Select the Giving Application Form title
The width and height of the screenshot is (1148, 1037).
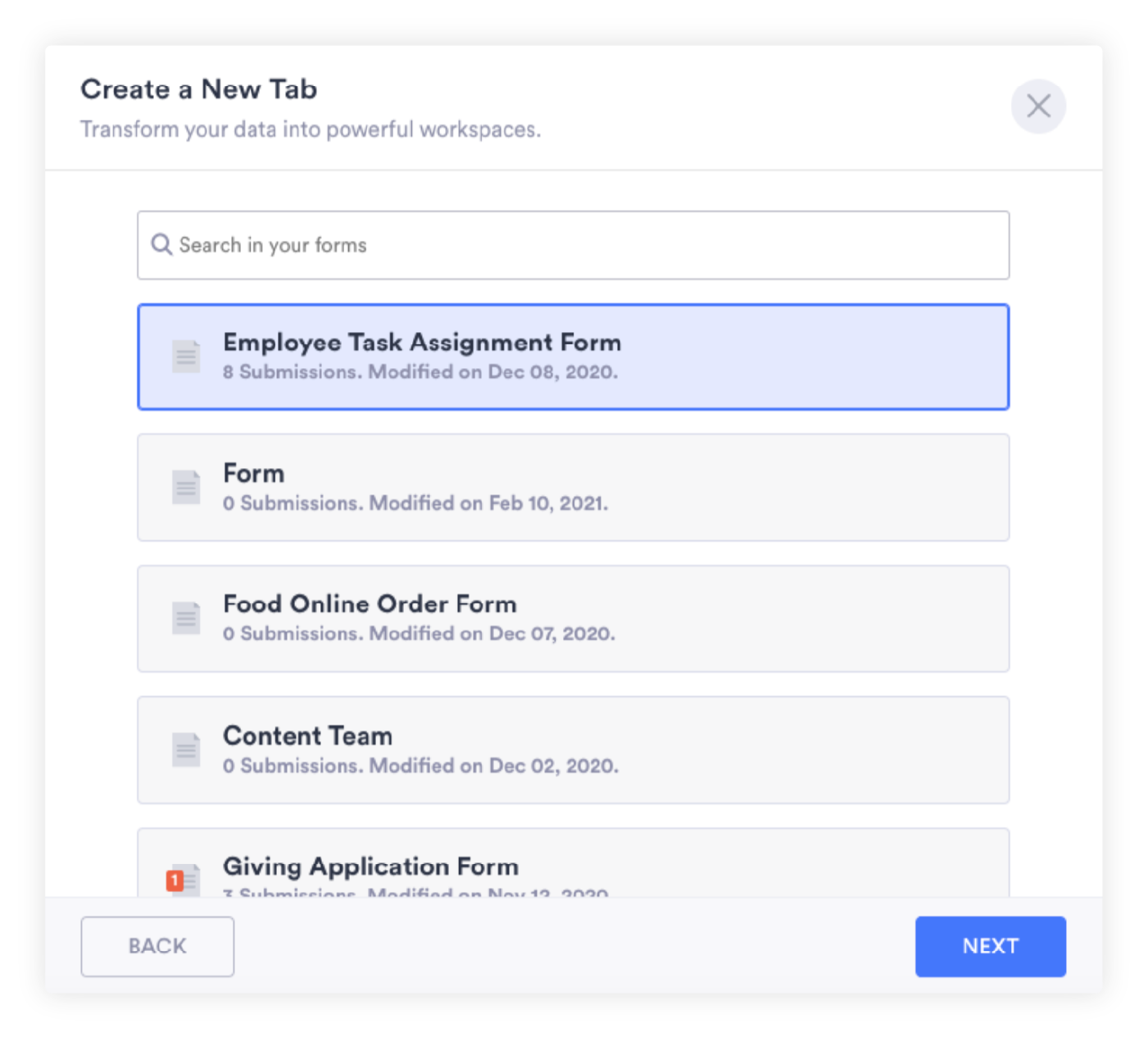click(x=370, y=866)
